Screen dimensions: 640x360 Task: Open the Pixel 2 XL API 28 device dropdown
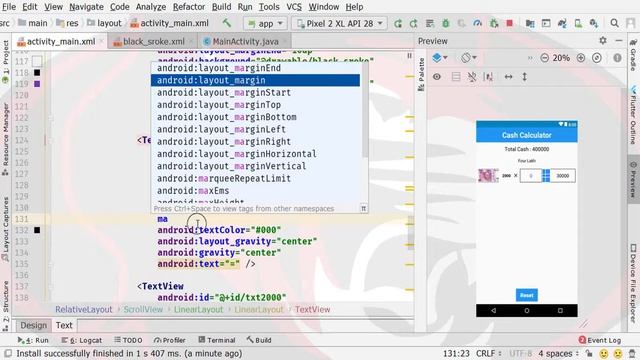pos(340,23)
